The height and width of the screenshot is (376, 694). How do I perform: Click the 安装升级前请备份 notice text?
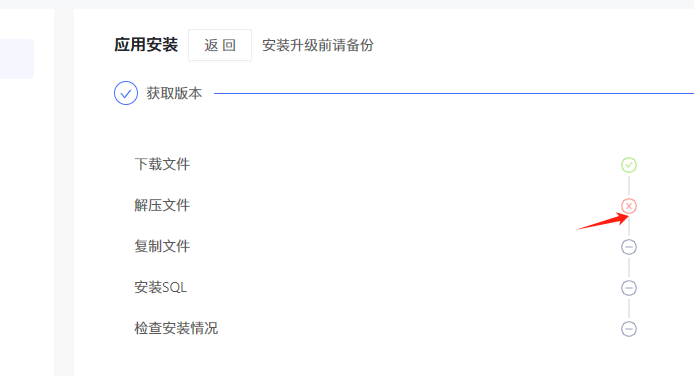click(x=318, y=45)
